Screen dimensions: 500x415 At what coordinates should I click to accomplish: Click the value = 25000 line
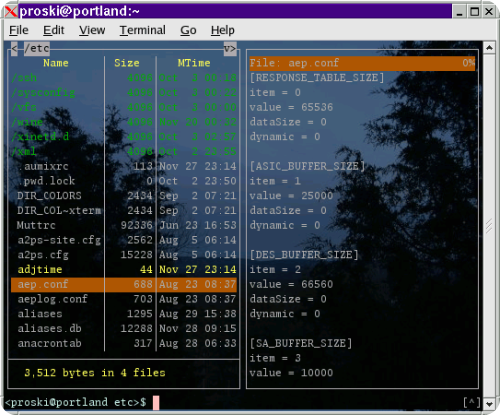[291, 196]
